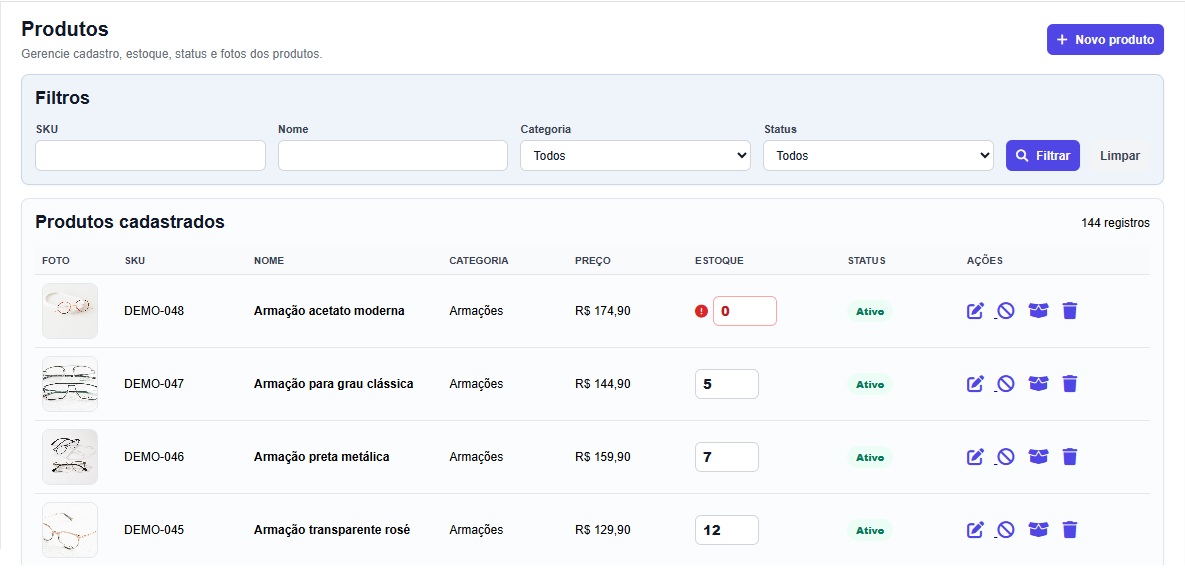This screenshot has width=1185, height=573.
Task: Click the red out-of-stock warning icon
Action: (x=701, y=311)
